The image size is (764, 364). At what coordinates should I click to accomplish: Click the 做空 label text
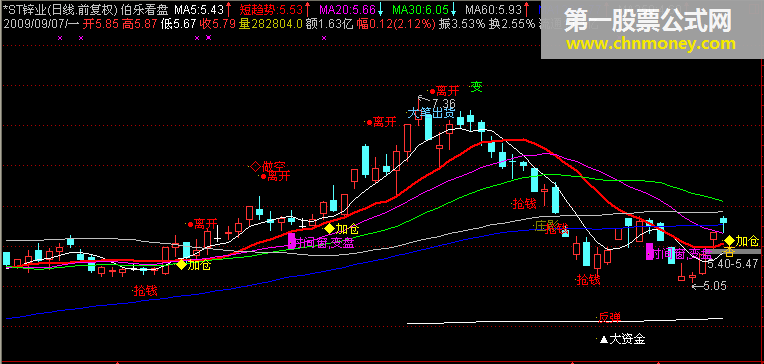(x=274, y=167)
